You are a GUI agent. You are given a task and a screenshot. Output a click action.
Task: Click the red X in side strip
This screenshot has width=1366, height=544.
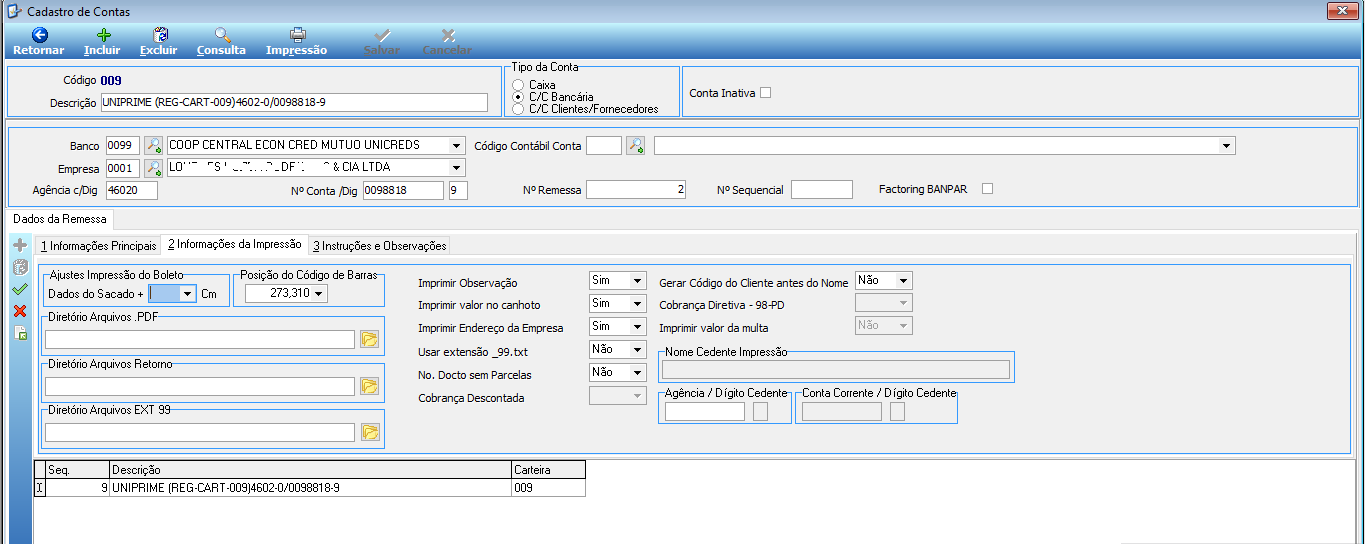(x=19, y=311)
